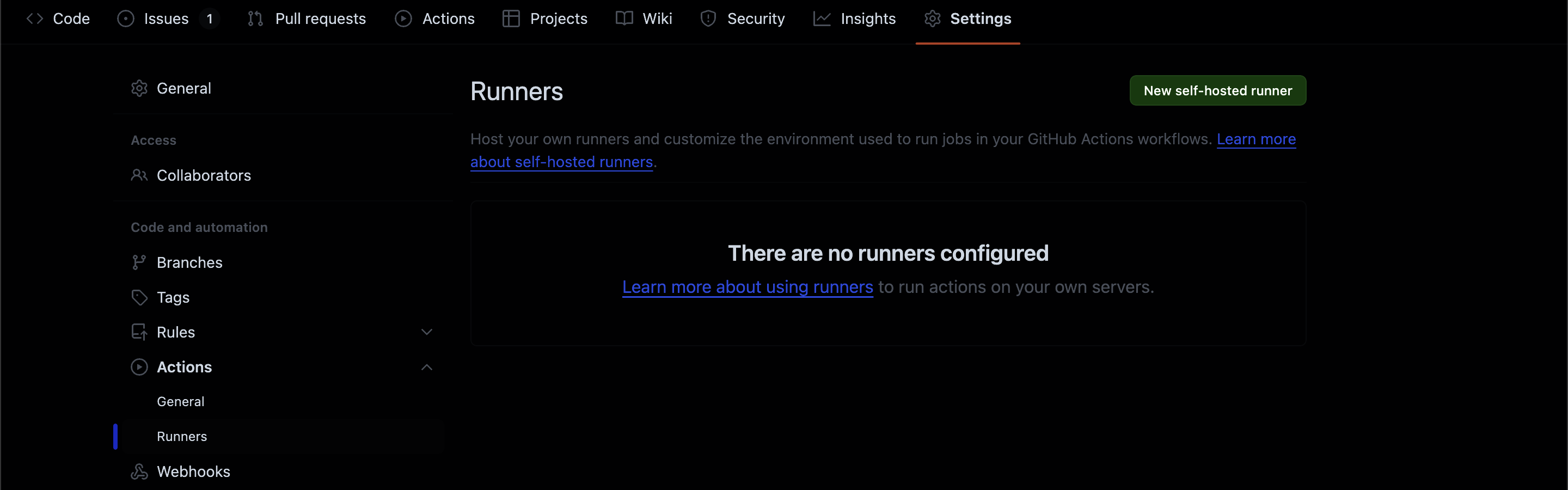1568x490 pixels.
Task: Click the Webhooks icon in sidebar
Action: (x=139, y=471)
